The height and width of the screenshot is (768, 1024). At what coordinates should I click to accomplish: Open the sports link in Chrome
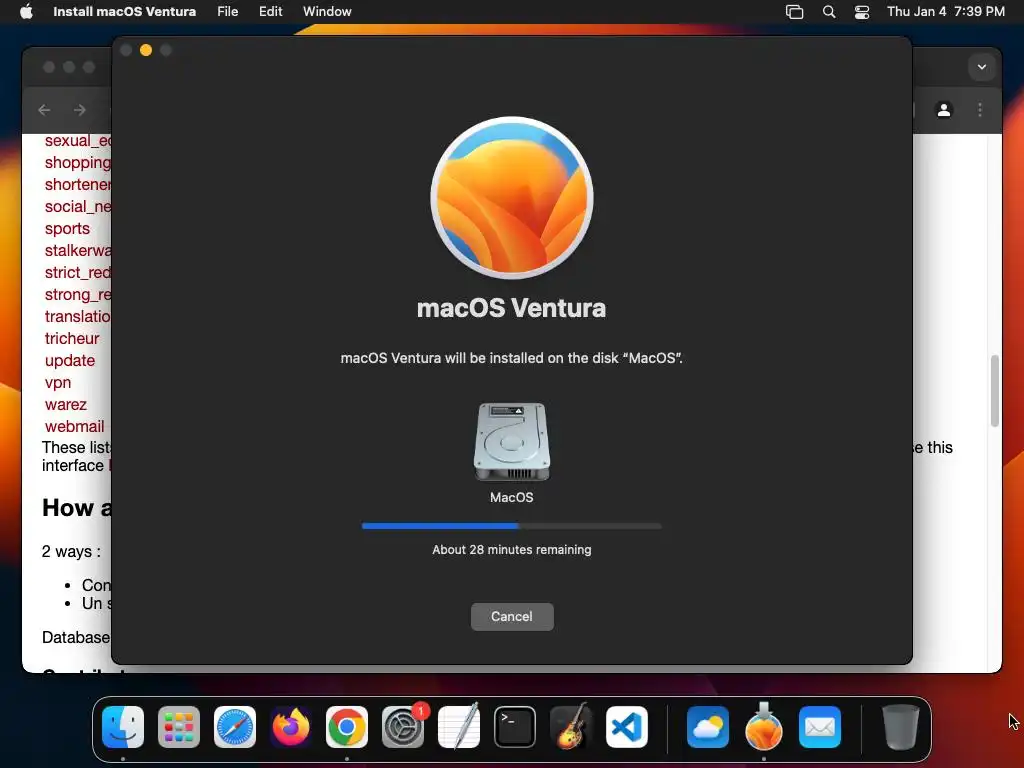pos(67,229)
